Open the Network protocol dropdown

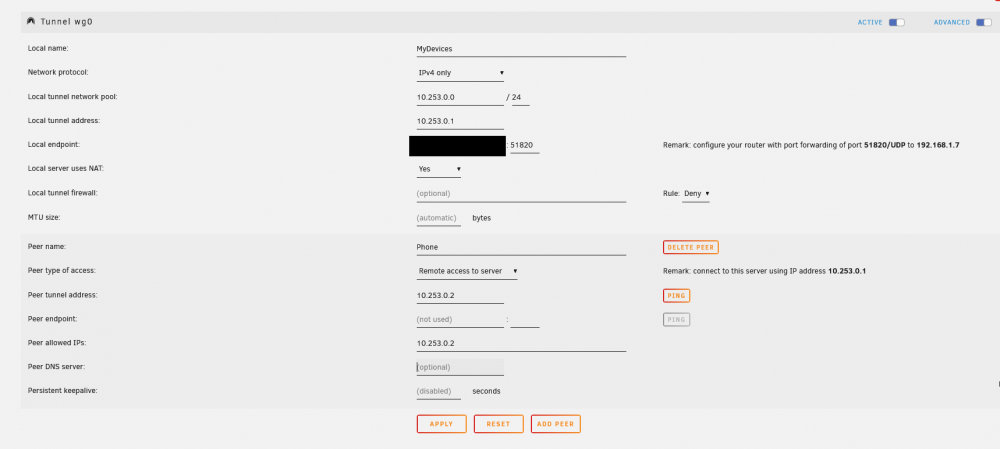(x=460, y=73)
